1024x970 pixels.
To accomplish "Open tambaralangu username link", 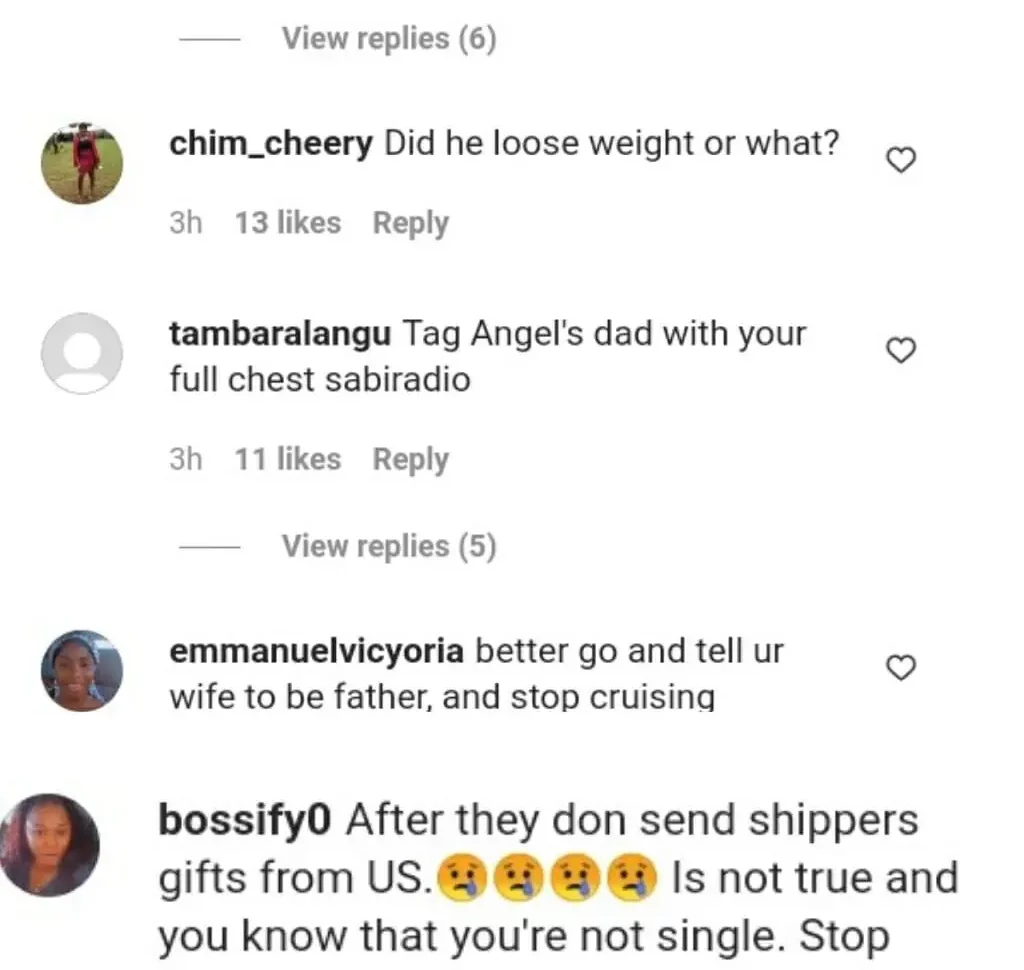I will (x=280, y=334).
